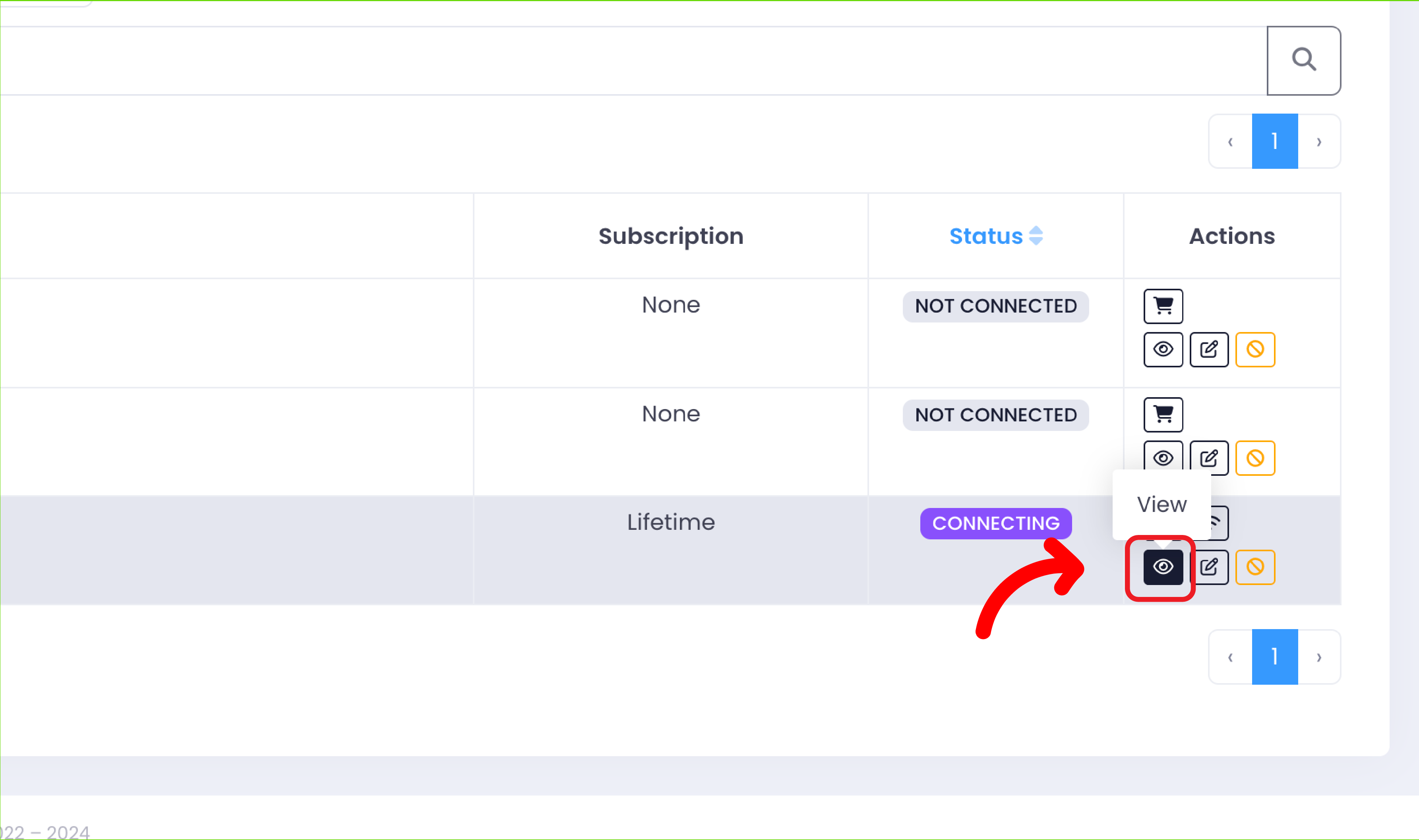Click orange block icon in first row

[1255, 350]
